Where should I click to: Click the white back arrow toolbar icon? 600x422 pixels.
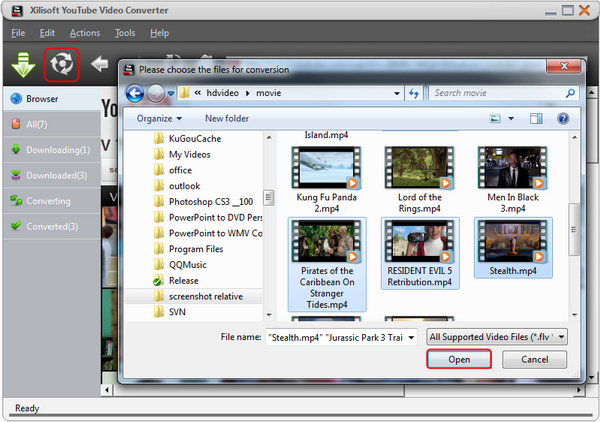(x=99, y=64)
